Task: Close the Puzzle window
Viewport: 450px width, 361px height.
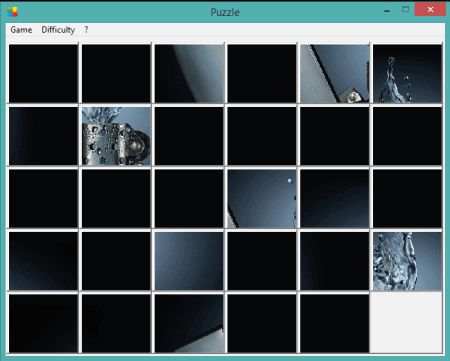Action: point(430,9)
